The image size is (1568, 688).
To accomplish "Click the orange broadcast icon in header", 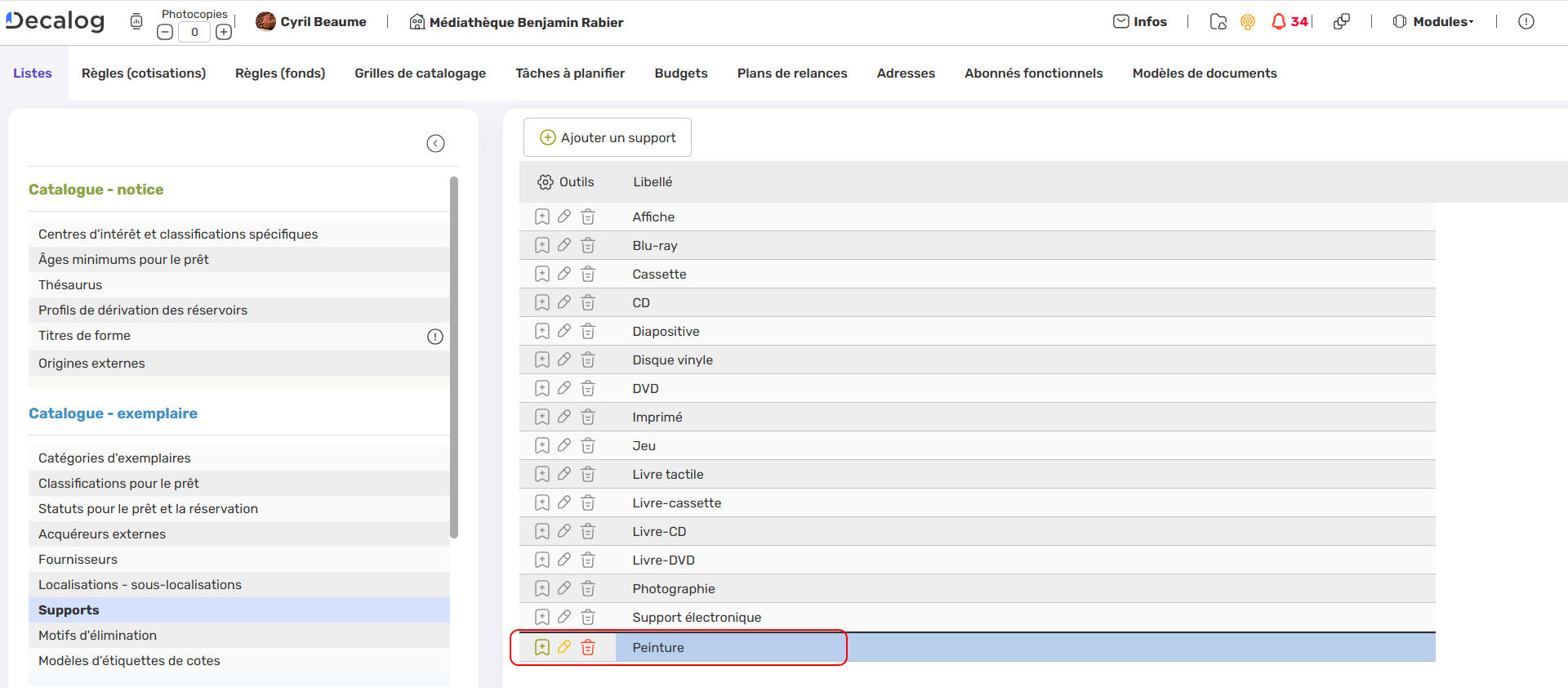I will pyautogui.click(x=1247, y=22).
